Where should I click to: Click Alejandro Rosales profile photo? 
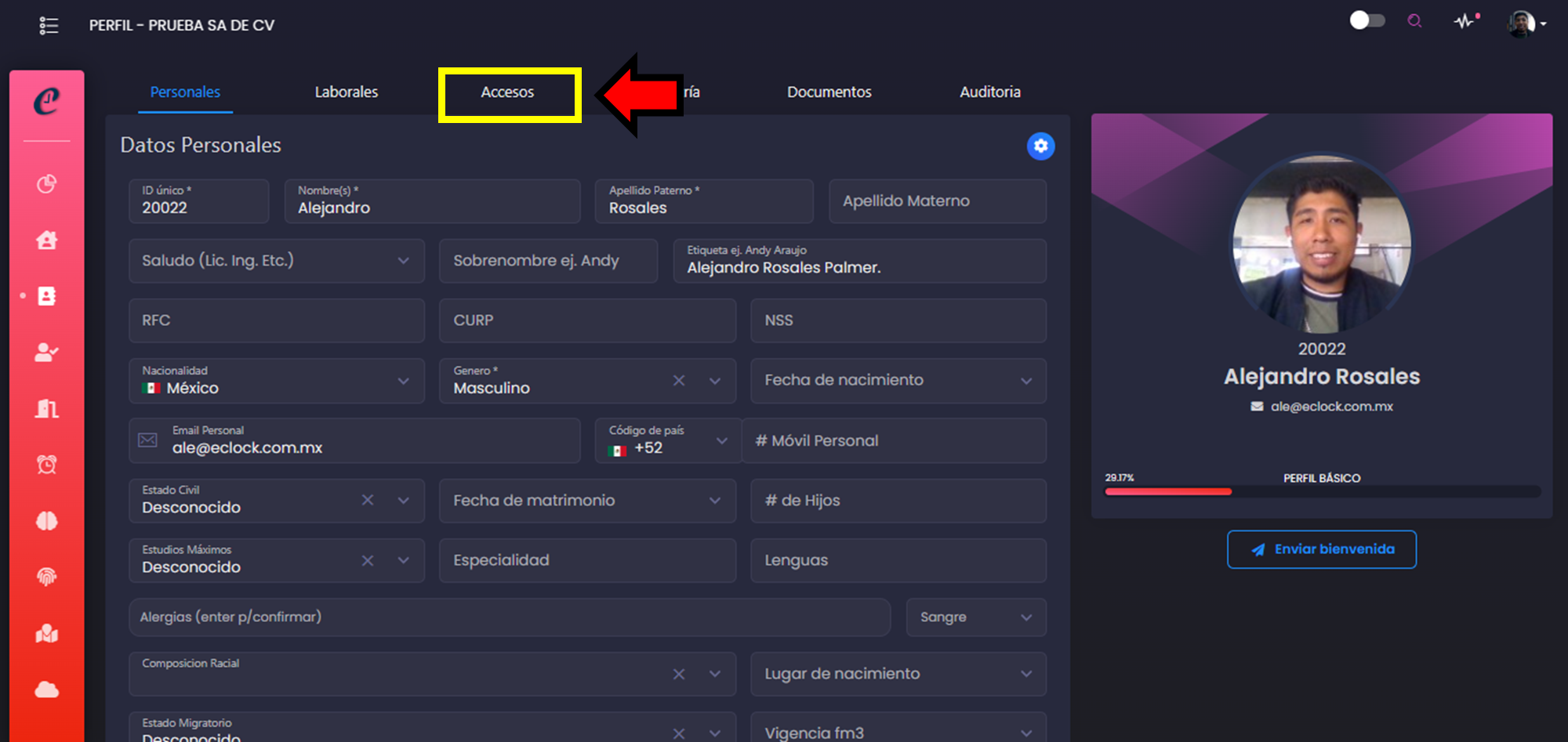[x=1322, y=243]
